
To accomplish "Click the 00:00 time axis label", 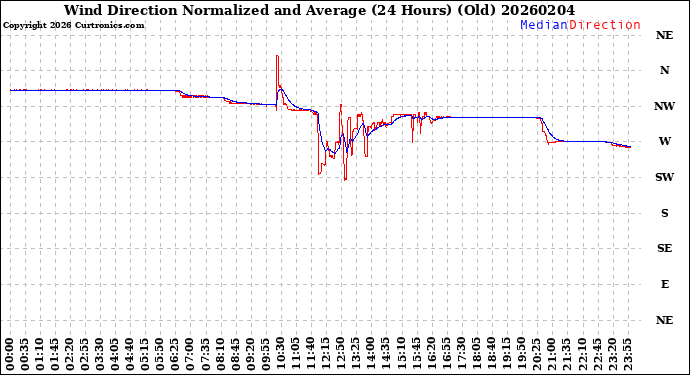I will coord(10,354).
